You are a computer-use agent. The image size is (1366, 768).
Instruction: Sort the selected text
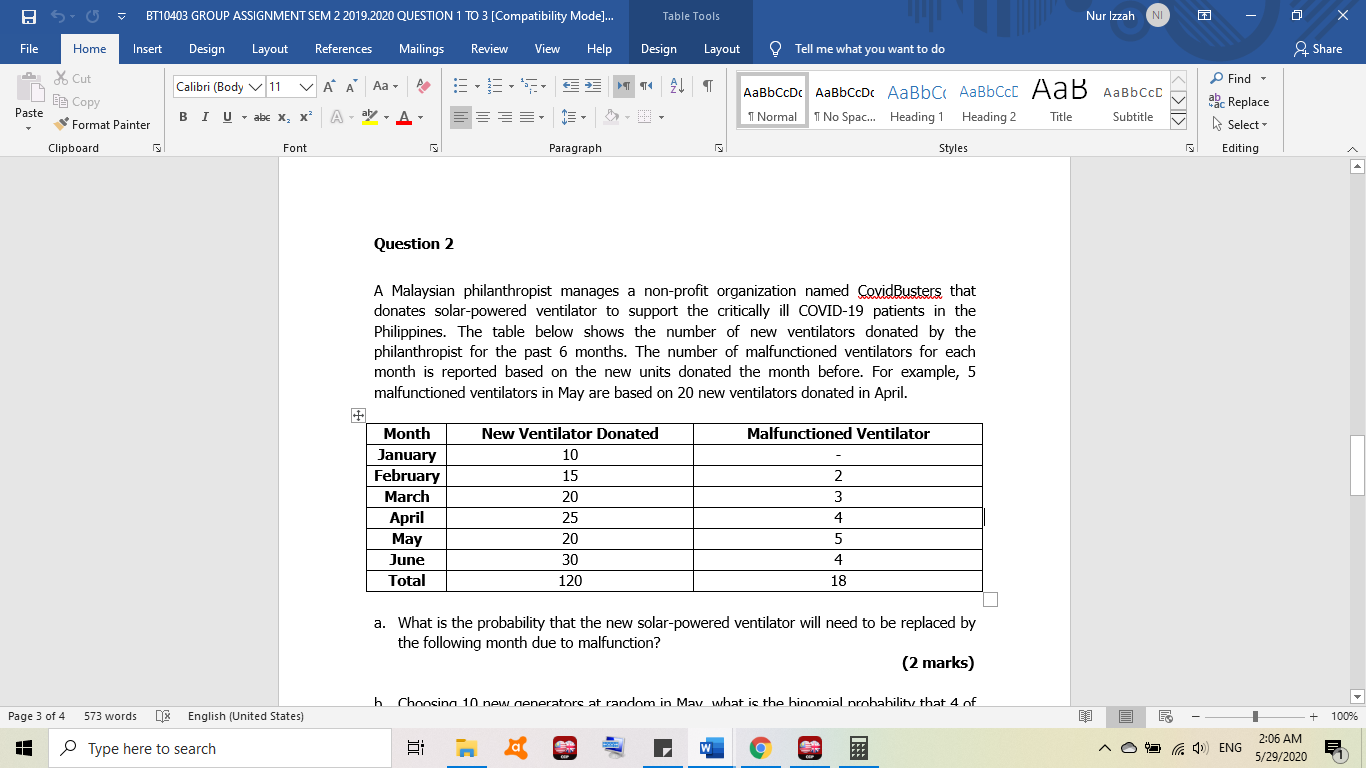(676, 87)
